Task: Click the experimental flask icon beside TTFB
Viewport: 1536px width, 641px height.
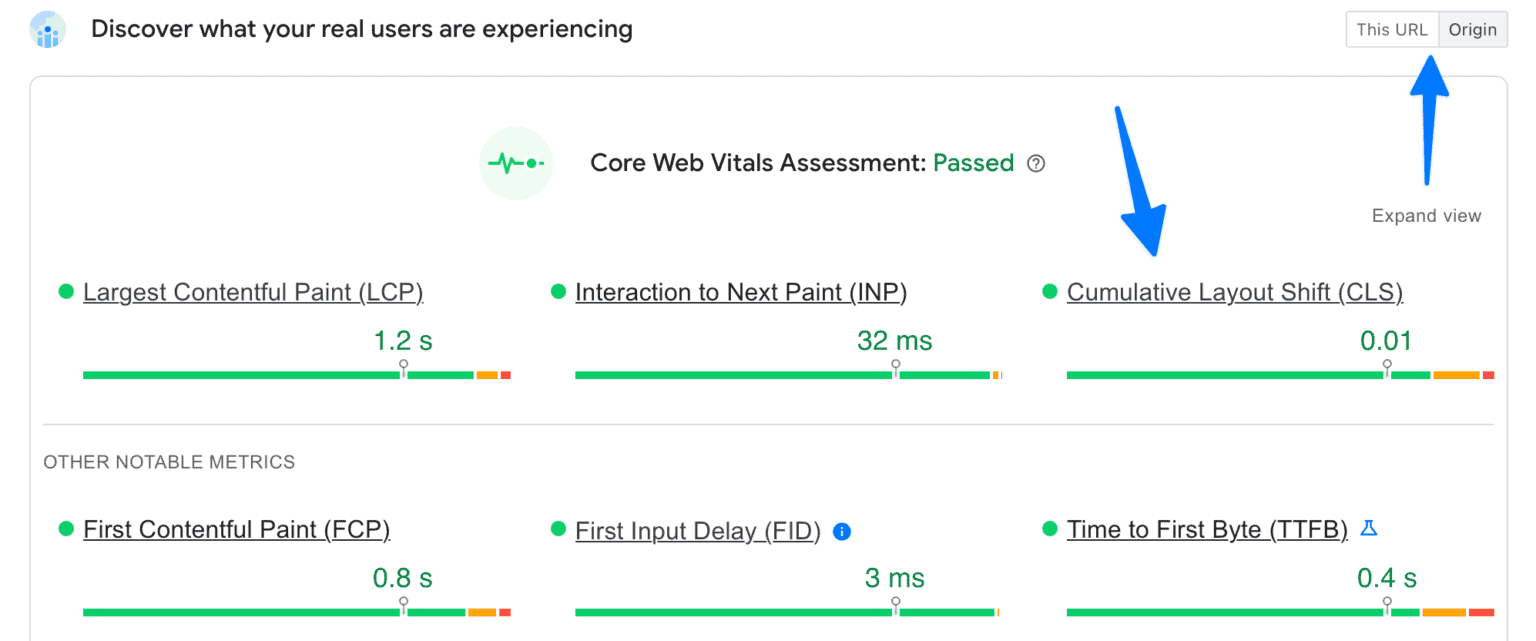Action: click(x=1369, y=527)
